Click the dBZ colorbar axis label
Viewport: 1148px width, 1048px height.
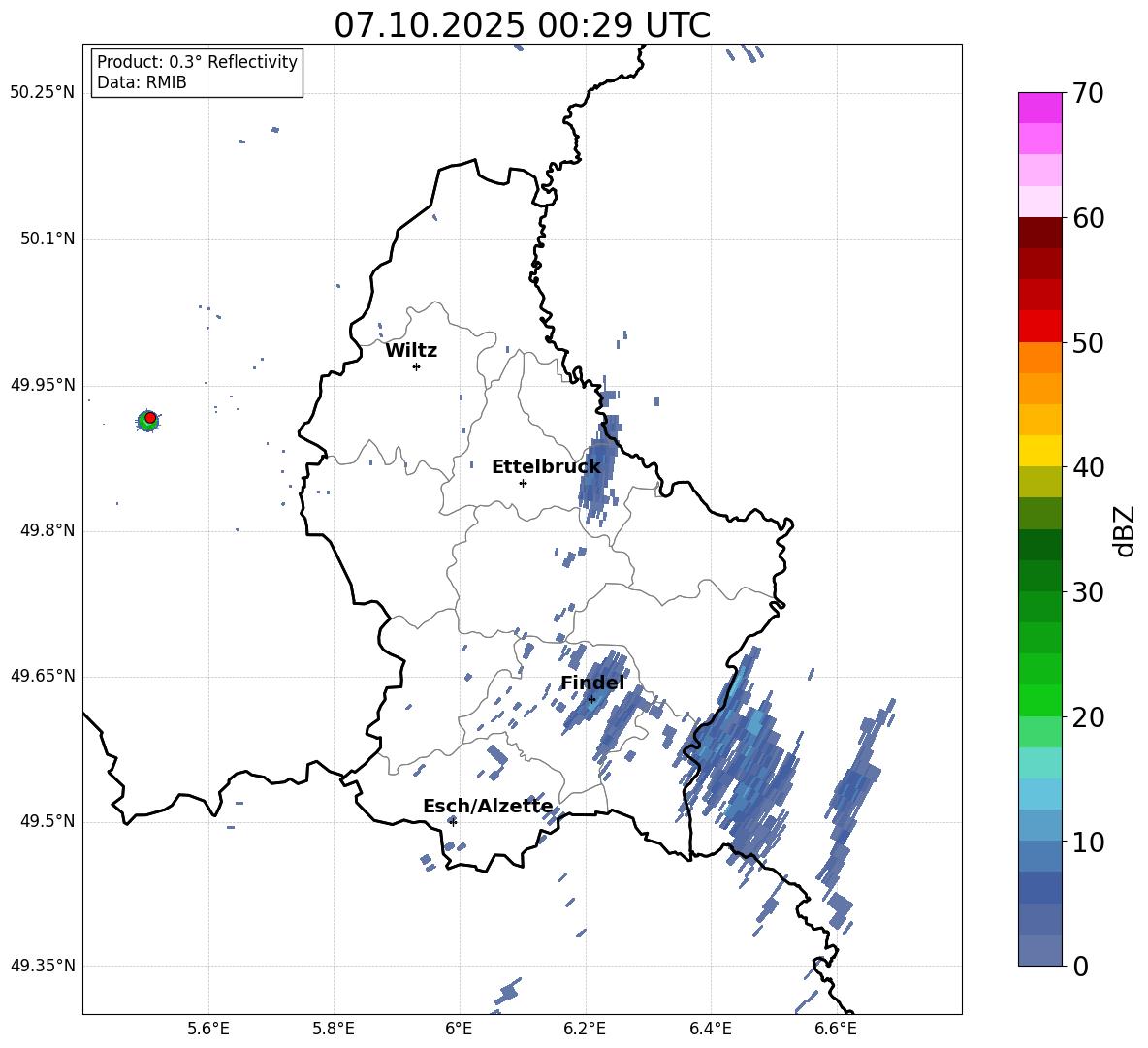click(x=1125, y=530)
